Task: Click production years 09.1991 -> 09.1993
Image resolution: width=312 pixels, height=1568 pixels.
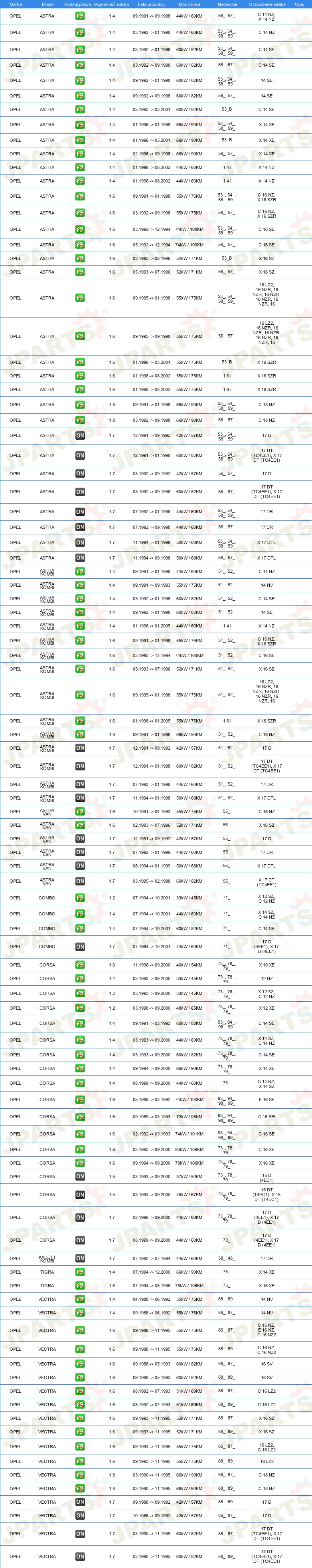Action: [152, 585]
